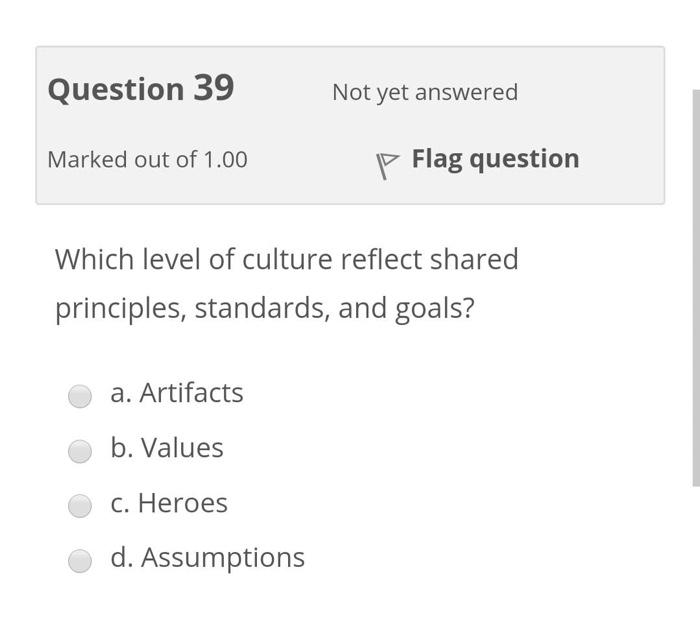The width and height of the screenshot is (700, 630).
Task: Click the word 'Question' in the heading
Action: pyautogui.click(x=115, y=89)
